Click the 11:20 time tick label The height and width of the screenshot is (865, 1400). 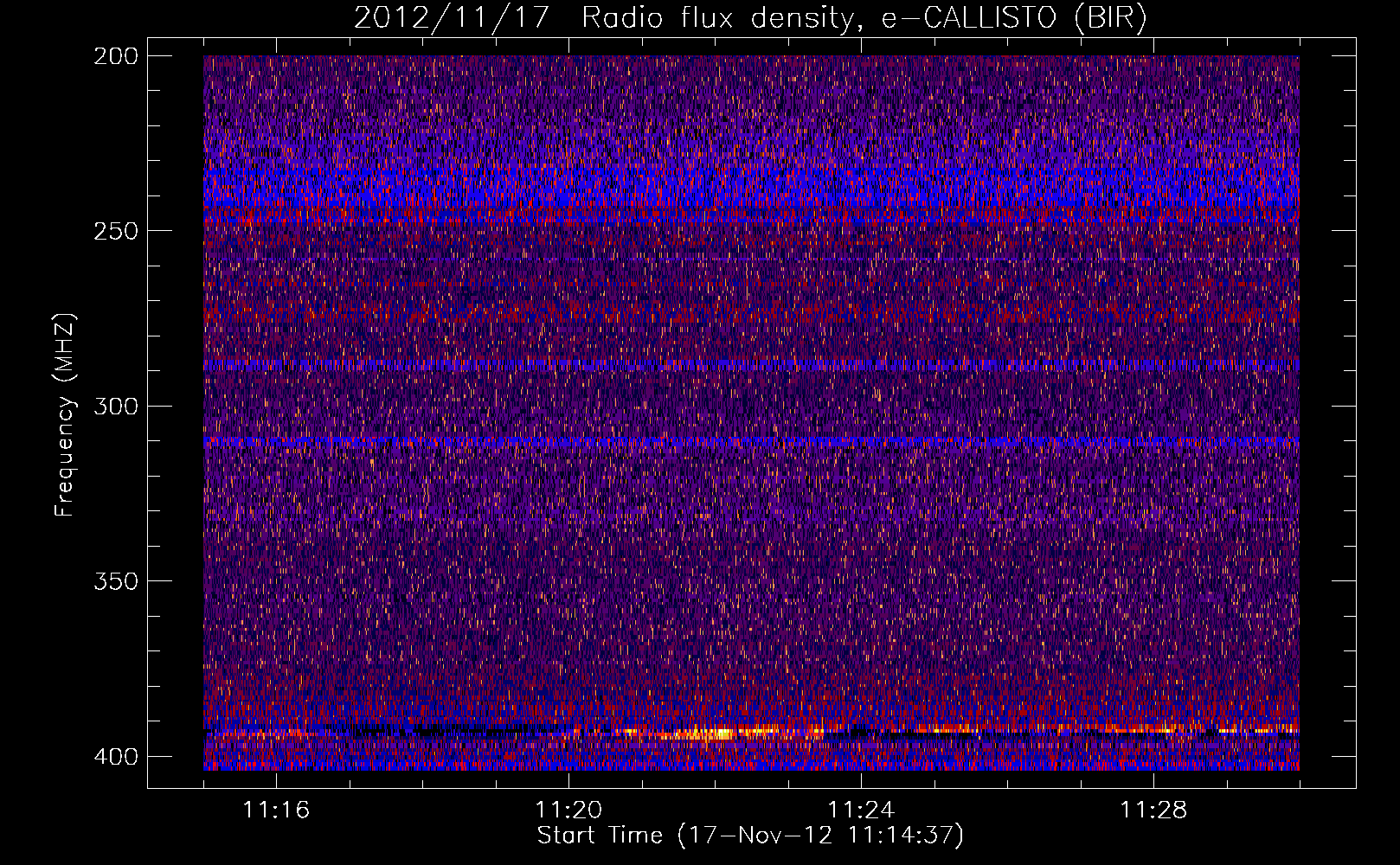pyautogui.click(x=568, y=811)
